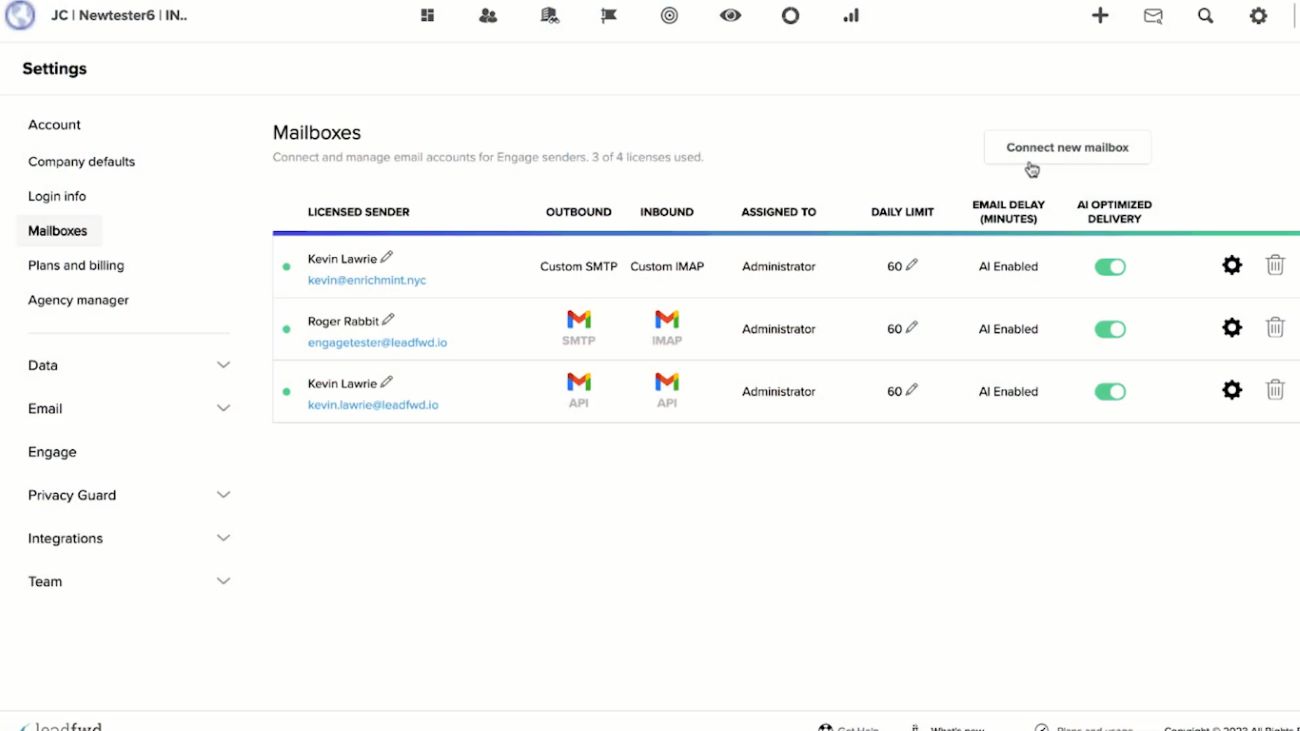
Task: Expand the Data section in sidebar
Action: [223, 365]
